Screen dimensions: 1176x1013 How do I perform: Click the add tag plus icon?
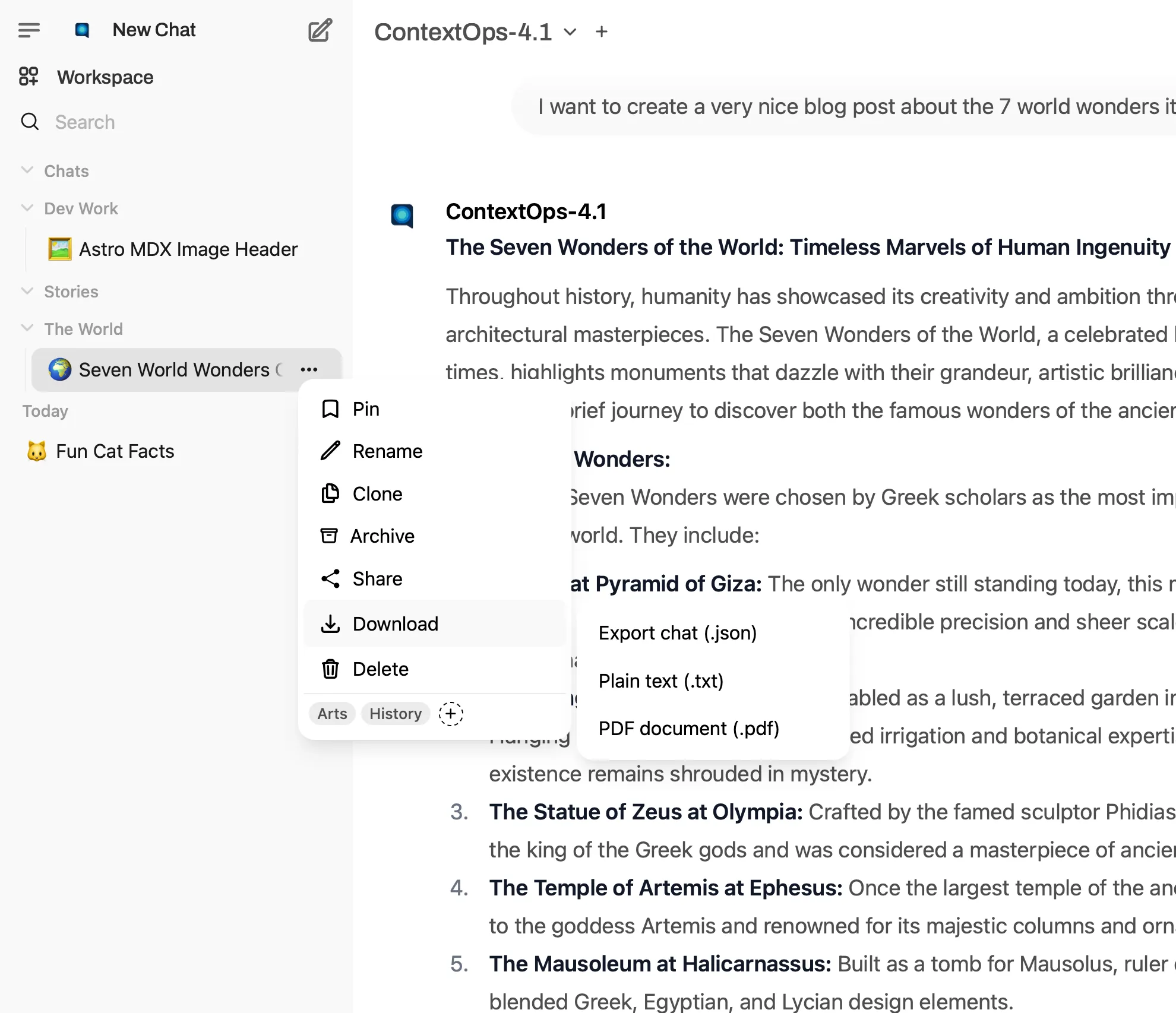pos(451,713)
